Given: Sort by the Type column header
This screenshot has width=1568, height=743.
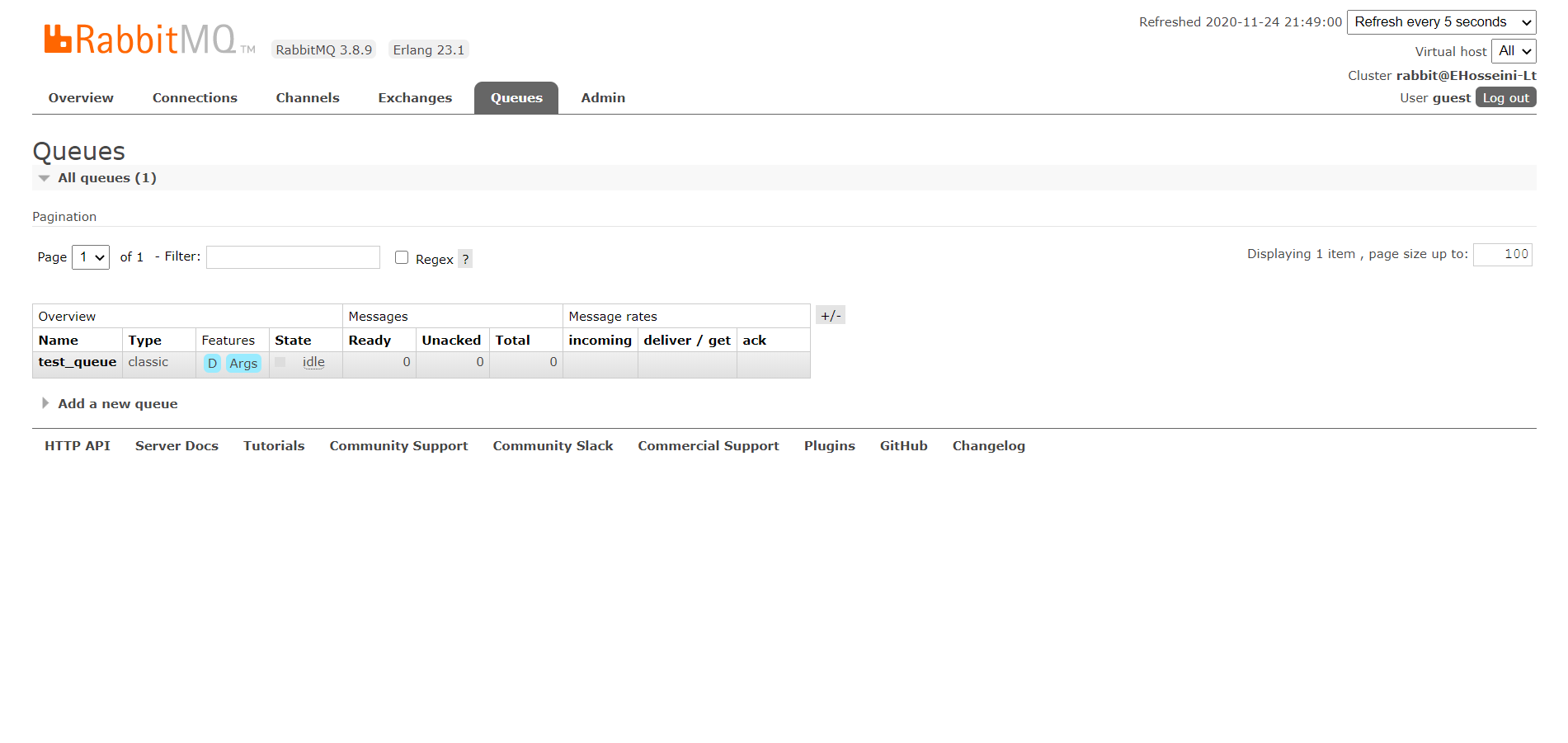Looking at the screenshot, I should (x=145, y=341).
